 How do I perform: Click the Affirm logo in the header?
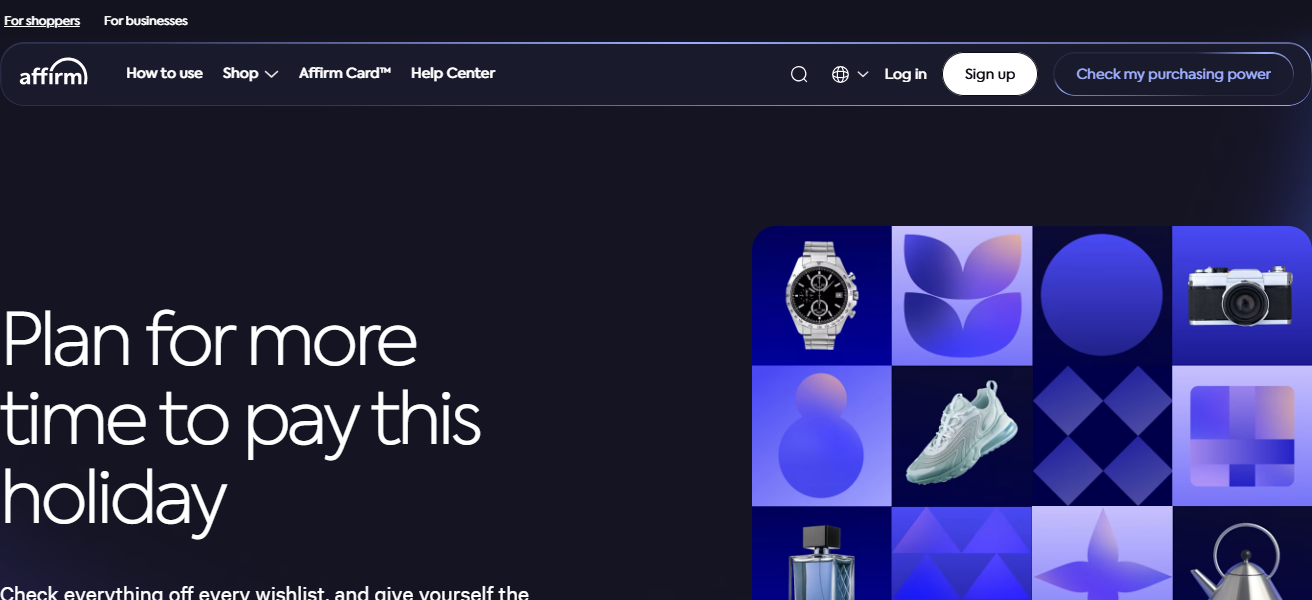[54, 72]
